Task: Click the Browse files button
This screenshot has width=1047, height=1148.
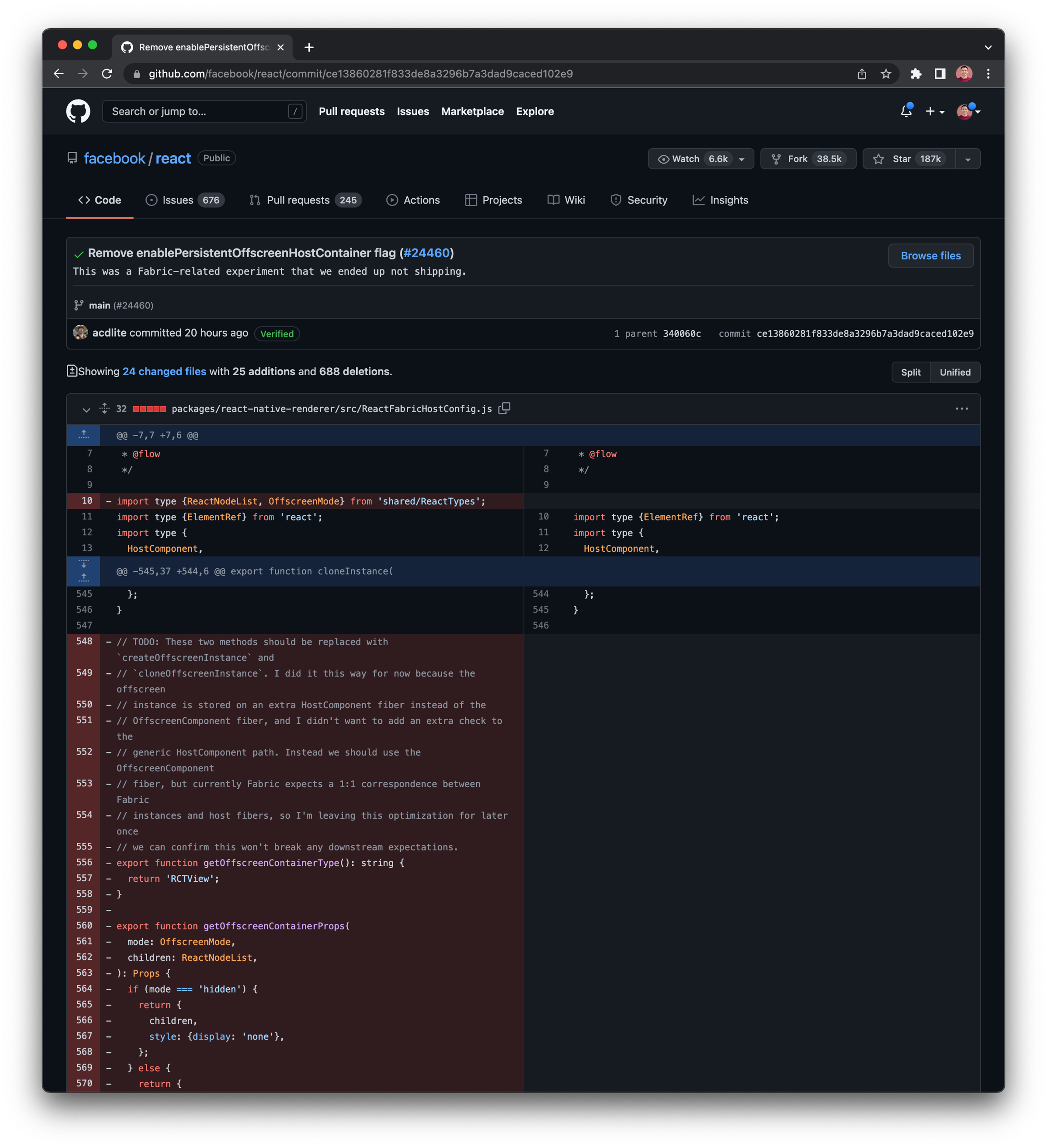Action: 930,256
